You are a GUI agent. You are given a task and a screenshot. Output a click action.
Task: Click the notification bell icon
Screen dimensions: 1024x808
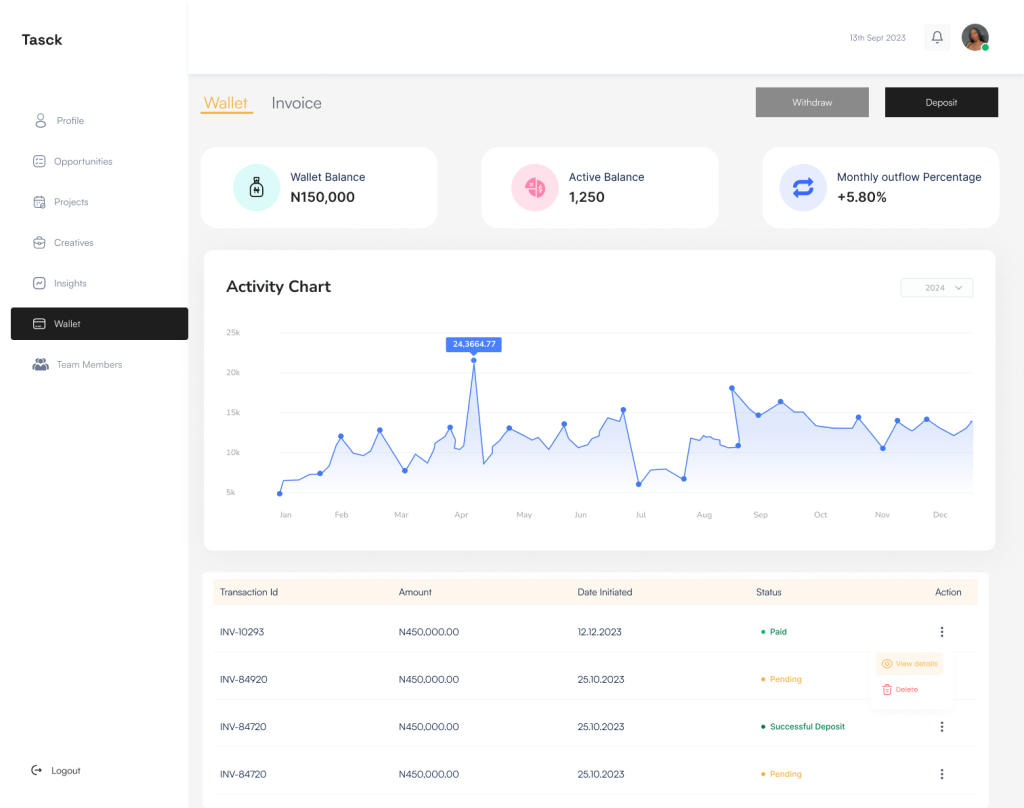[937, 37]
